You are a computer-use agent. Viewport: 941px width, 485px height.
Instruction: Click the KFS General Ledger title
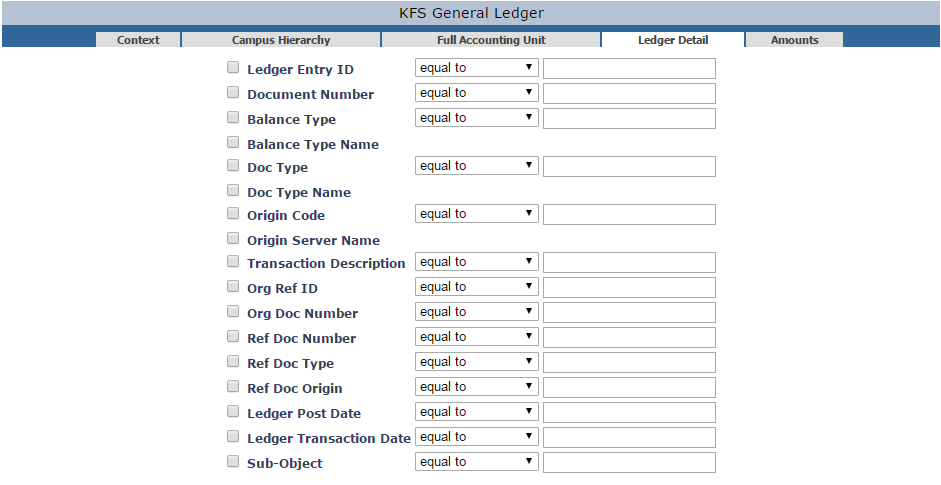(x=471, y=13)
